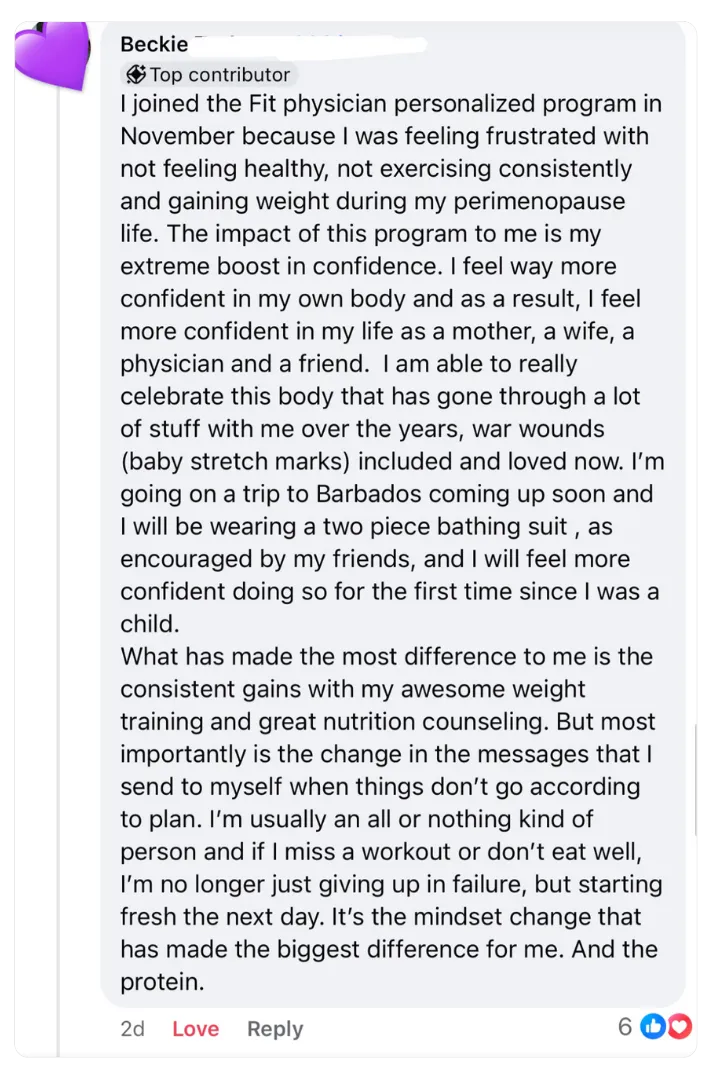The image size is (714, 1080).
Task: Click Love under Beckie's comment
Action: [x=196, y=1028]
